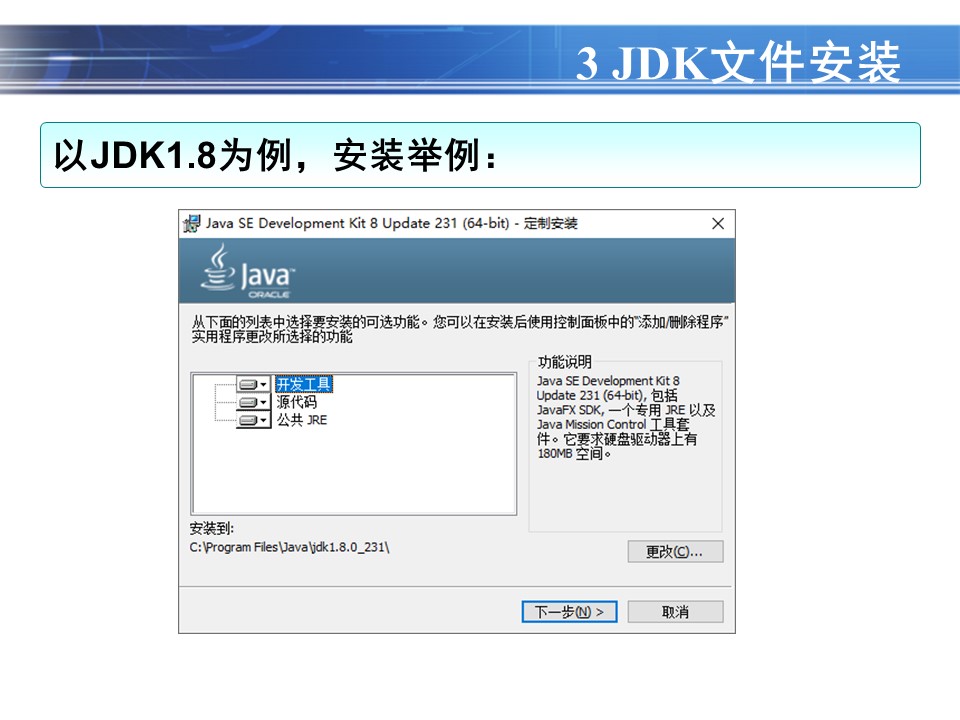960x720 pixels.
Task: Click the Java Oracle logo in banner
Action: 247,271
